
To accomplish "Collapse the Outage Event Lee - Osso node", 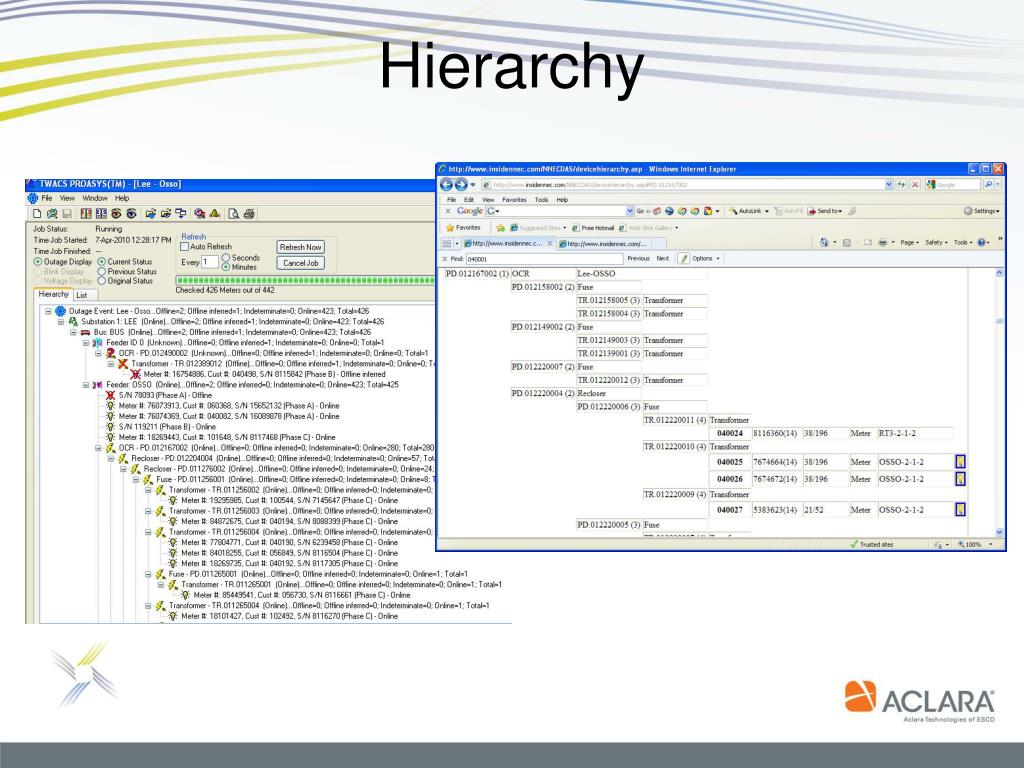I will coord(48,312).
